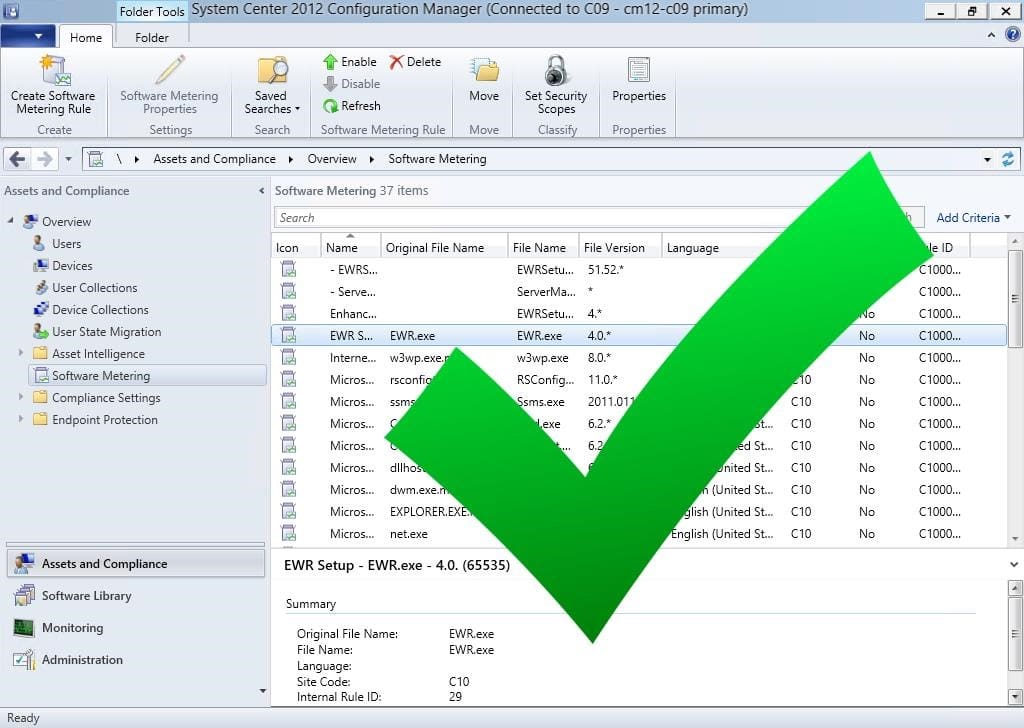Click the address bar refresh icon
1024x728 pixels.
coord(1008,159)
